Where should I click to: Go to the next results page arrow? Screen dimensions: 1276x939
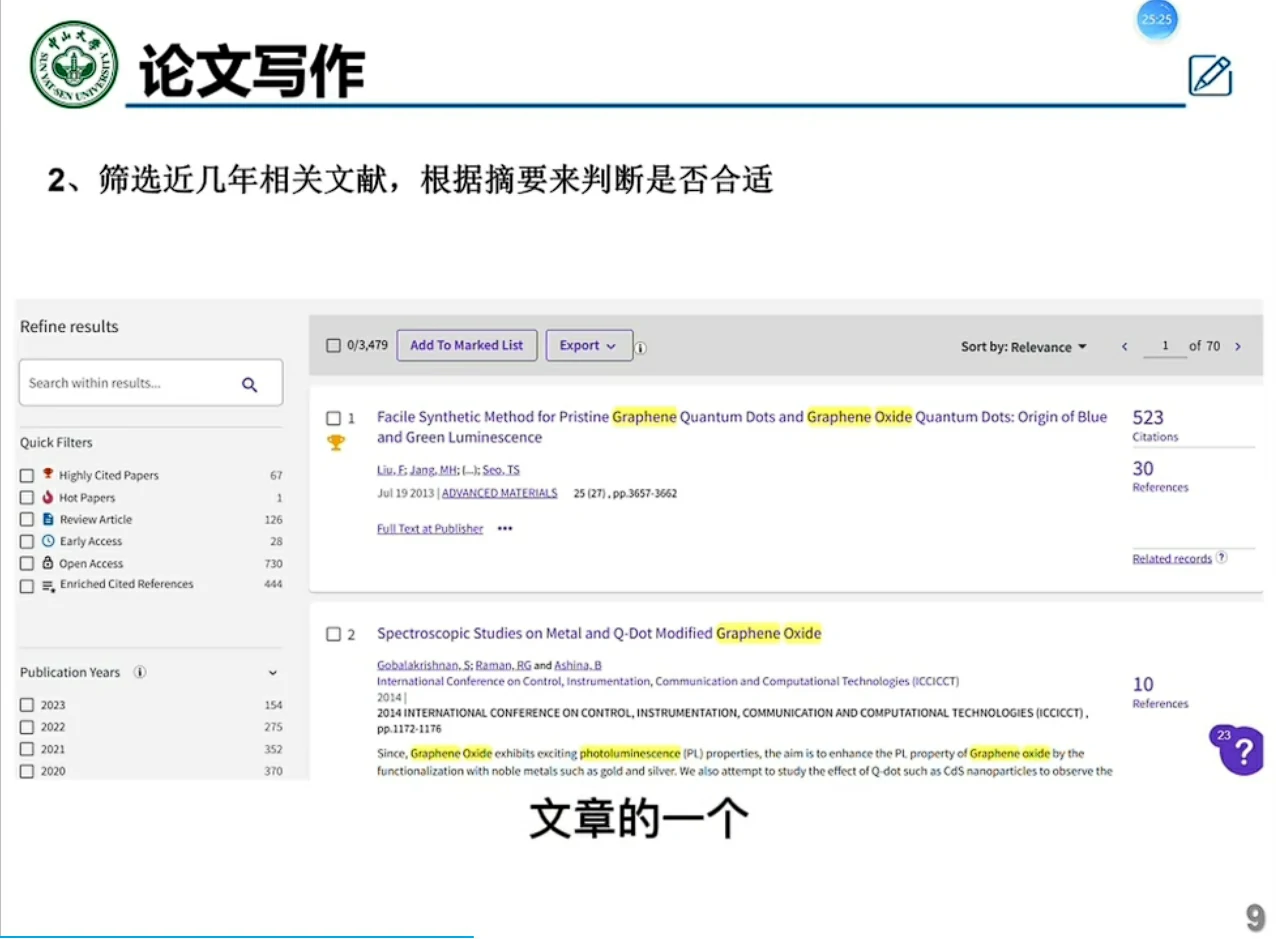click(x=1238, y=346)
